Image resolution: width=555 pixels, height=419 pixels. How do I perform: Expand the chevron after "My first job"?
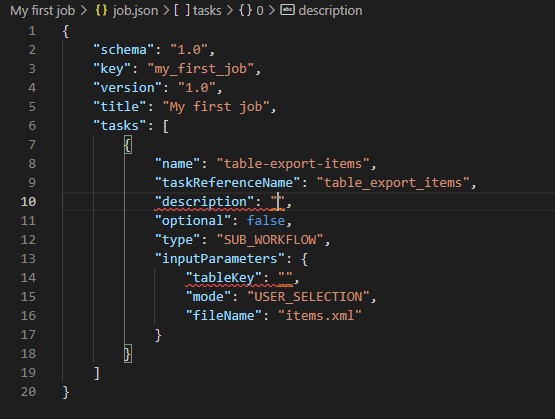pyautogui.click(x=84, y=11)
